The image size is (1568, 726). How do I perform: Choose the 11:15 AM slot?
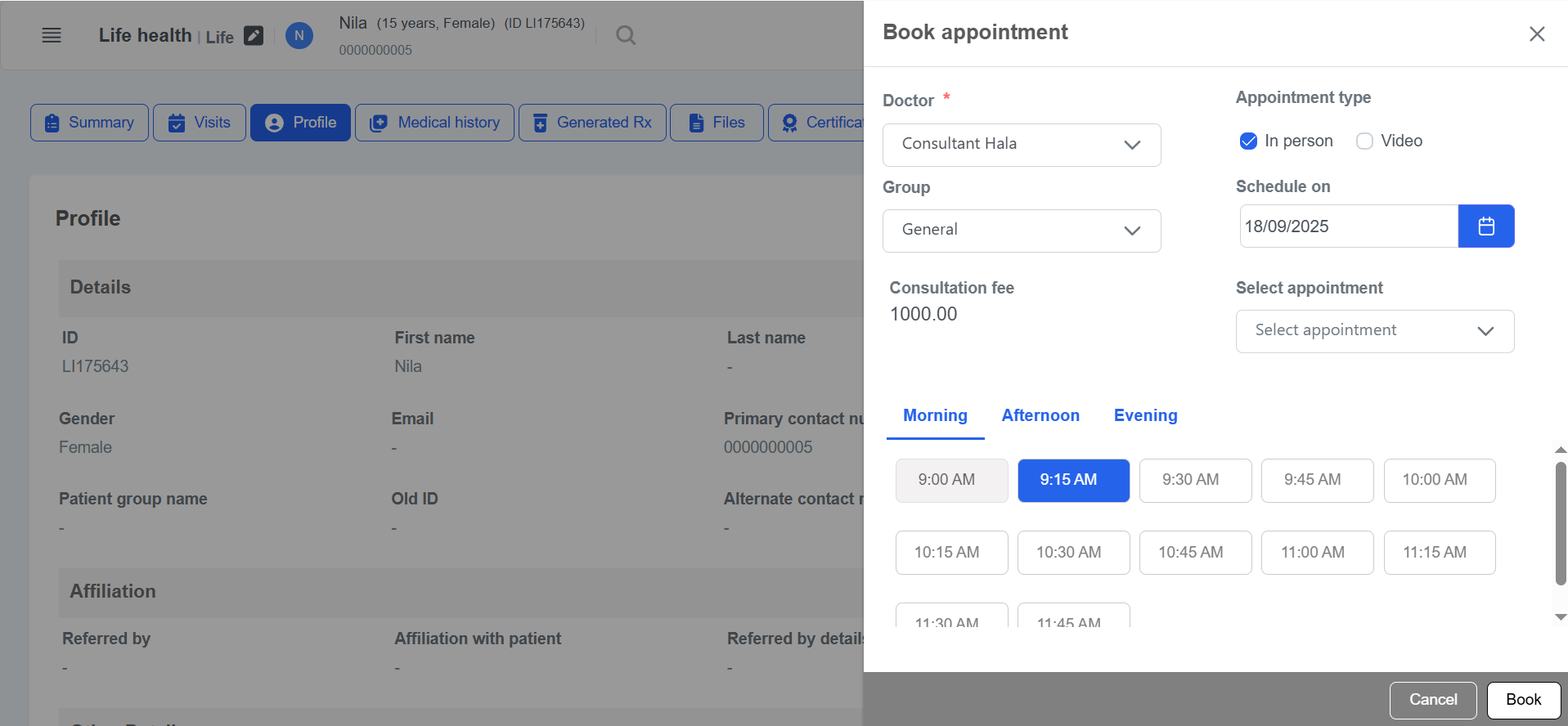tap(1440, 553)
